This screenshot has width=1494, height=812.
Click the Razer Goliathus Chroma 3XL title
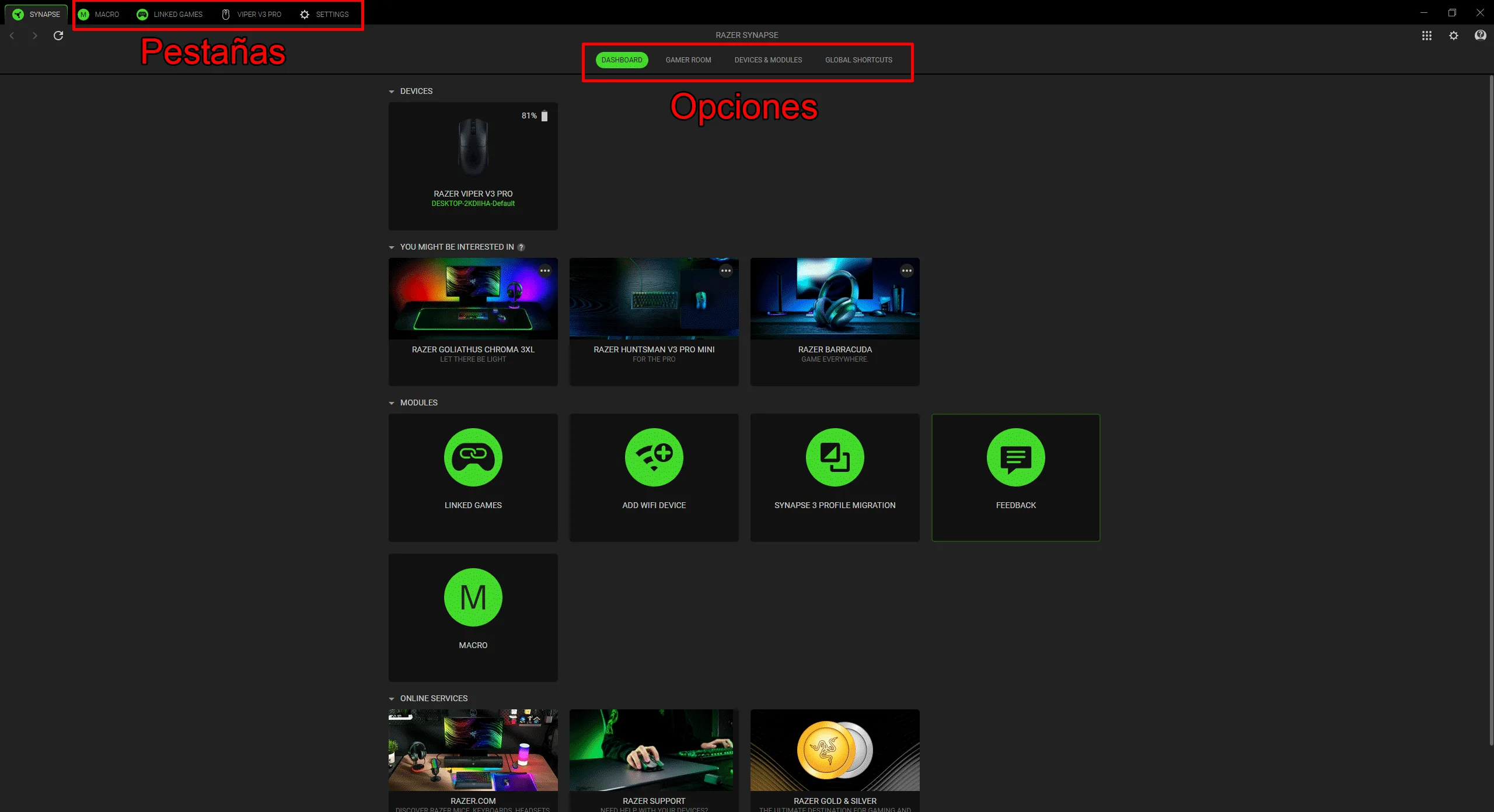(473, 349)
